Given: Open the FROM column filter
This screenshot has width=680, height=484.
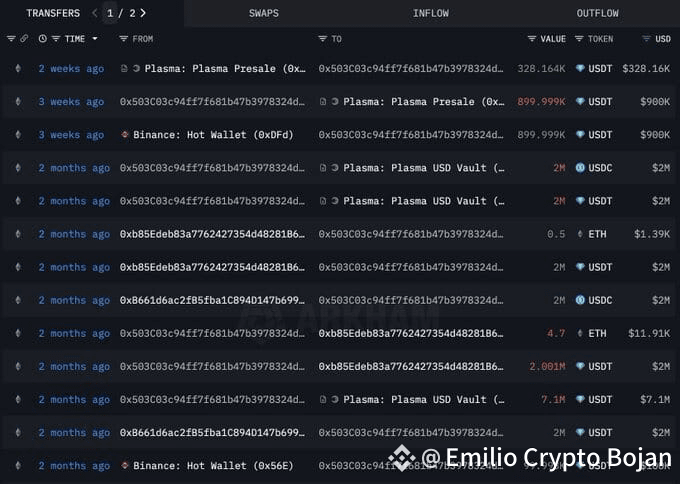Looking at the screenshot, I should click(124, 39).
